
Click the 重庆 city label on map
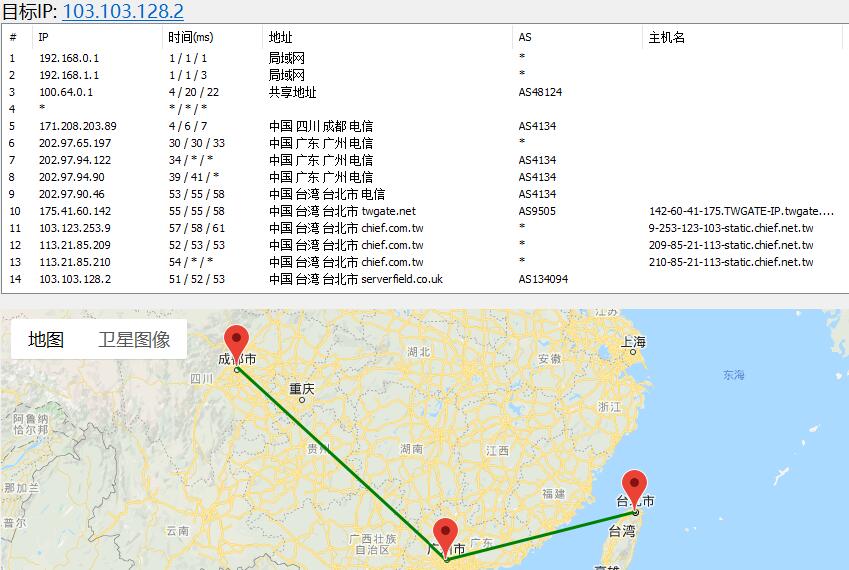pos(302,388)
